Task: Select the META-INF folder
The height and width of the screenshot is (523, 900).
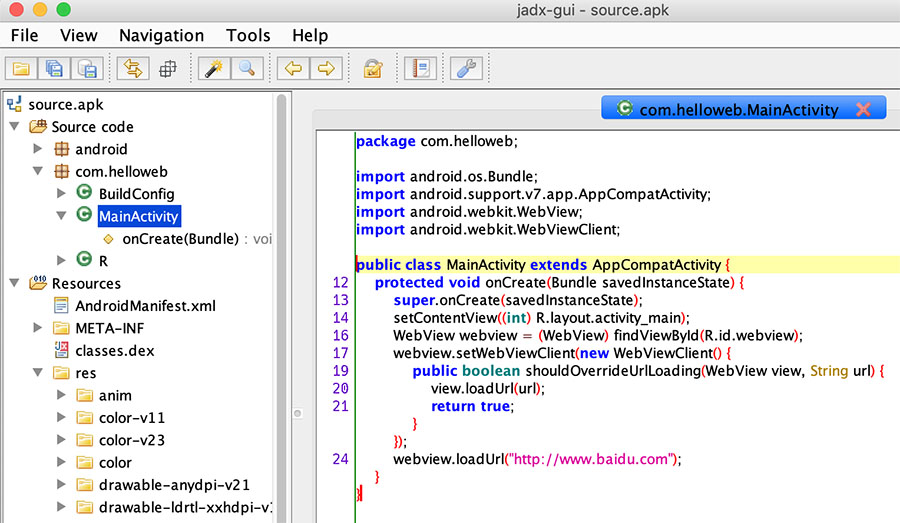Action: pos(110,328)
